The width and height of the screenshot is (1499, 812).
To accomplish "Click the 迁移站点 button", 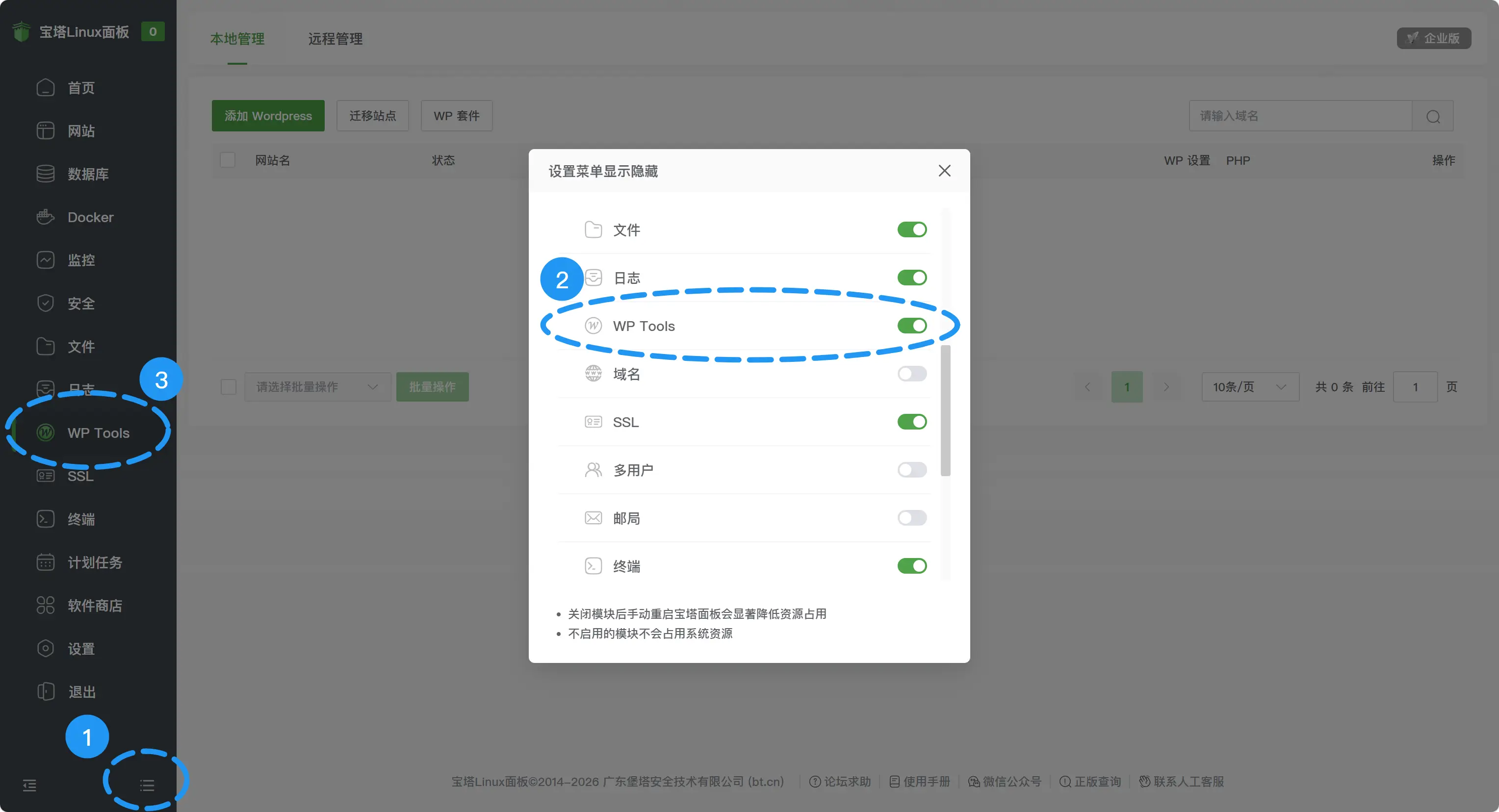I will pos(372,116).
